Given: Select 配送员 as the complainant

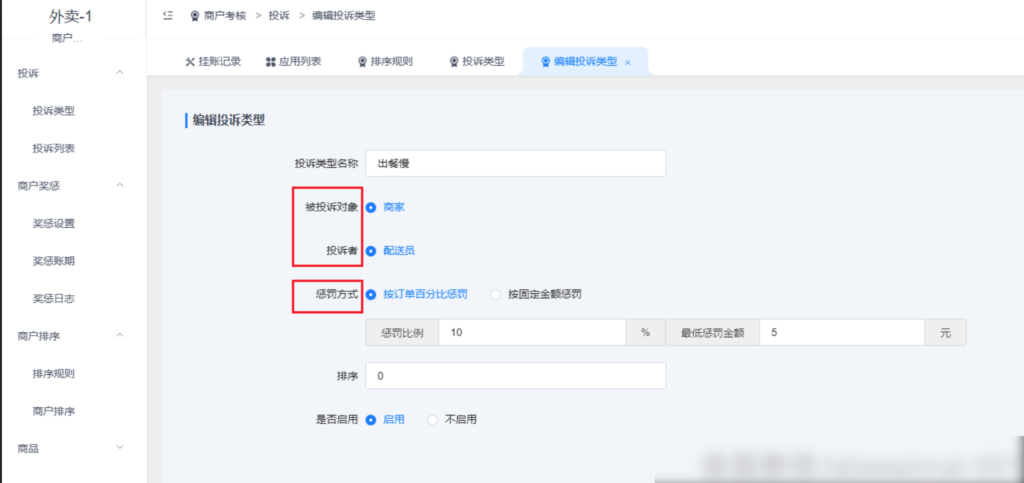Looking at the screenshot, I should [x=371, y=251].
